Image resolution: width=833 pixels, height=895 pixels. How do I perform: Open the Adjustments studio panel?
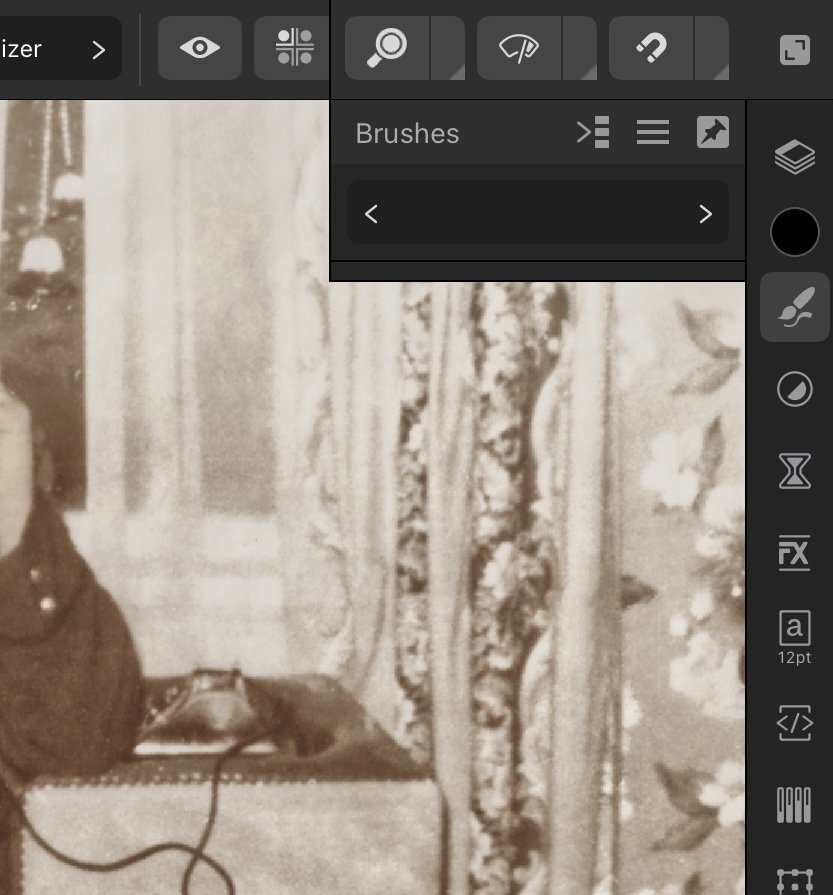[x=795, y=389]
